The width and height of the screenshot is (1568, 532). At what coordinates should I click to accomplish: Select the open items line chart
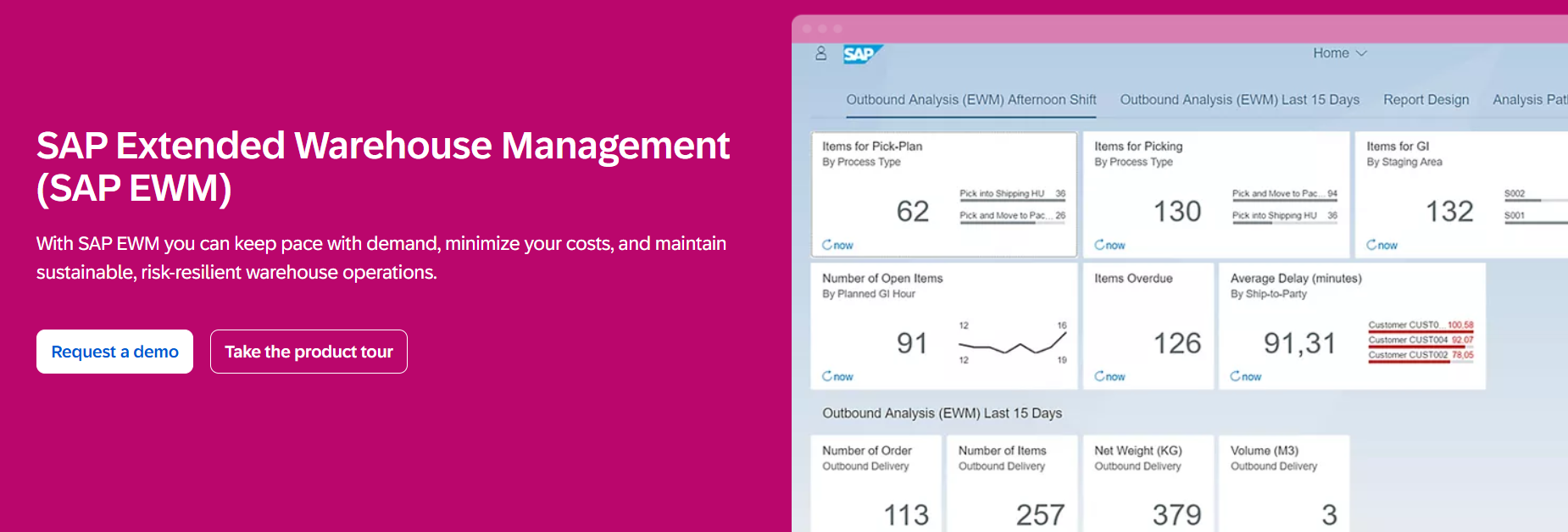pos(1012,343)
